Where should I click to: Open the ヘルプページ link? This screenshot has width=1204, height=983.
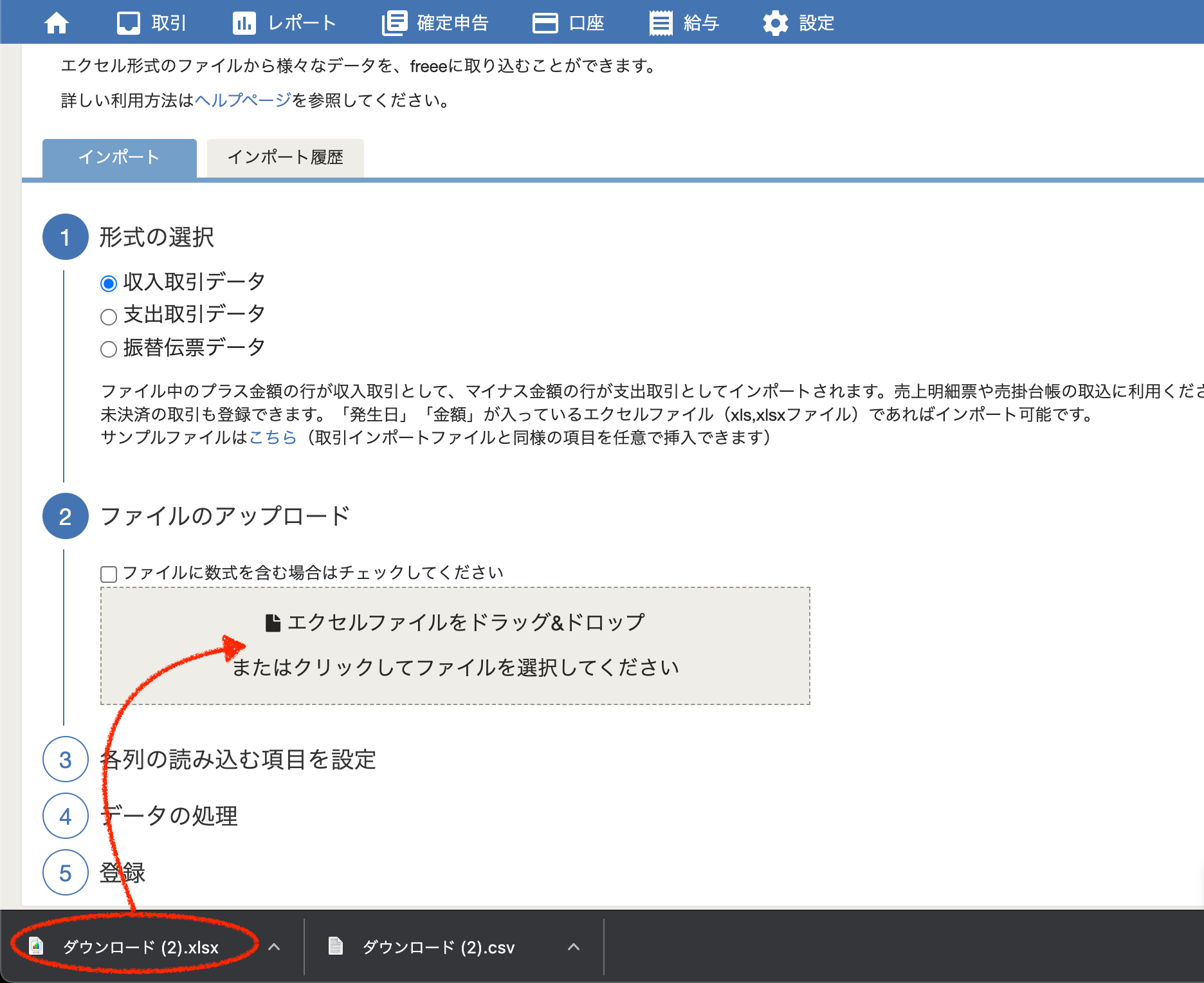click(x=242, y=100)
